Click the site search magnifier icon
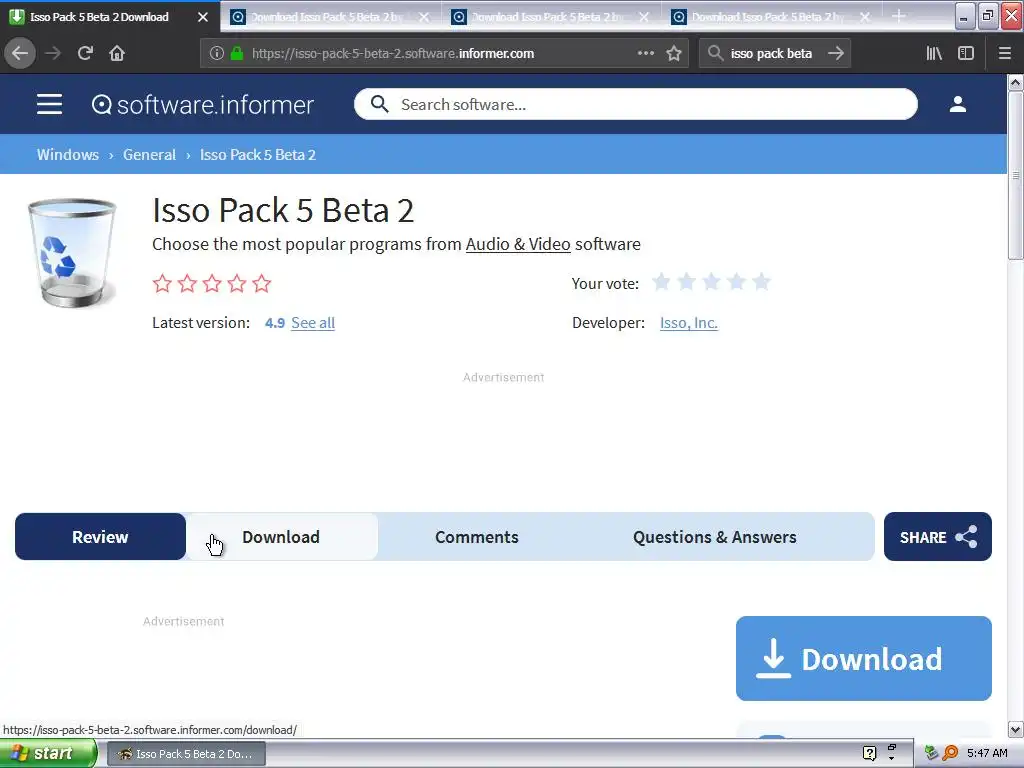 pyautogui.click(x=379, y=104)
